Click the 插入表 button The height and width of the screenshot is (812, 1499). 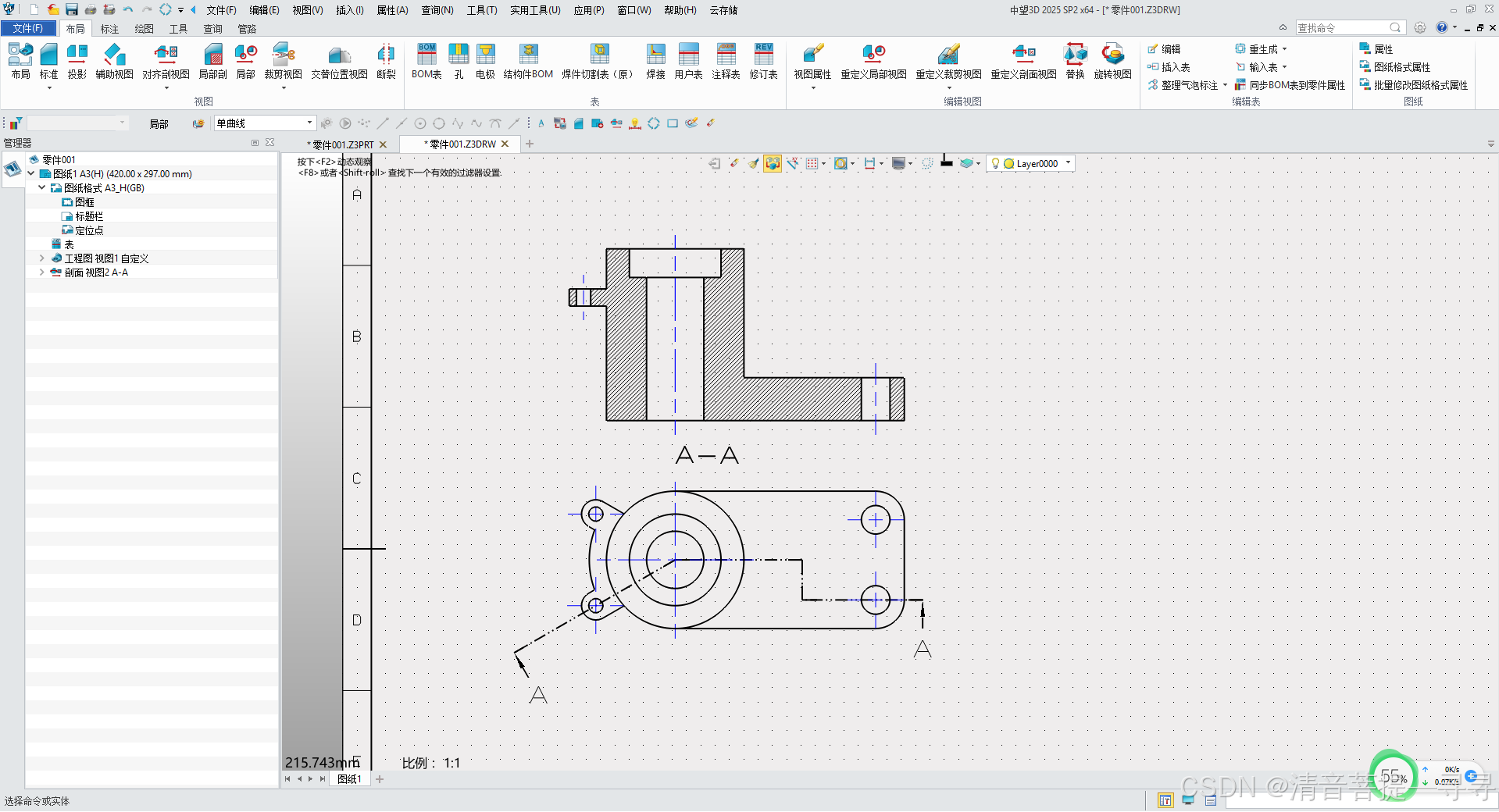(x=1169, y=66)
